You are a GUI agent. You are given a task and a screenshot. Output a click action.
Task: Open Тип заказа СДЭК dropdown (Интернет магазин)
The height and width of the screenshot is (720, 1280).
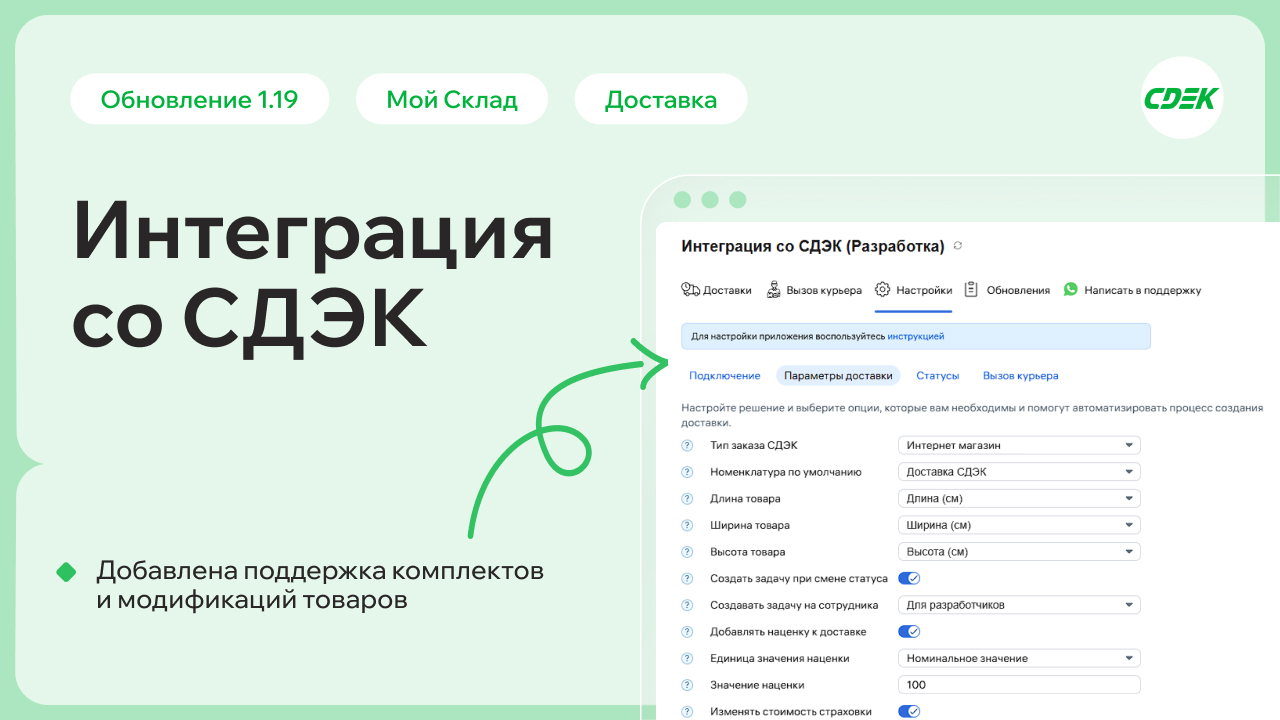tap(1019, 445)
